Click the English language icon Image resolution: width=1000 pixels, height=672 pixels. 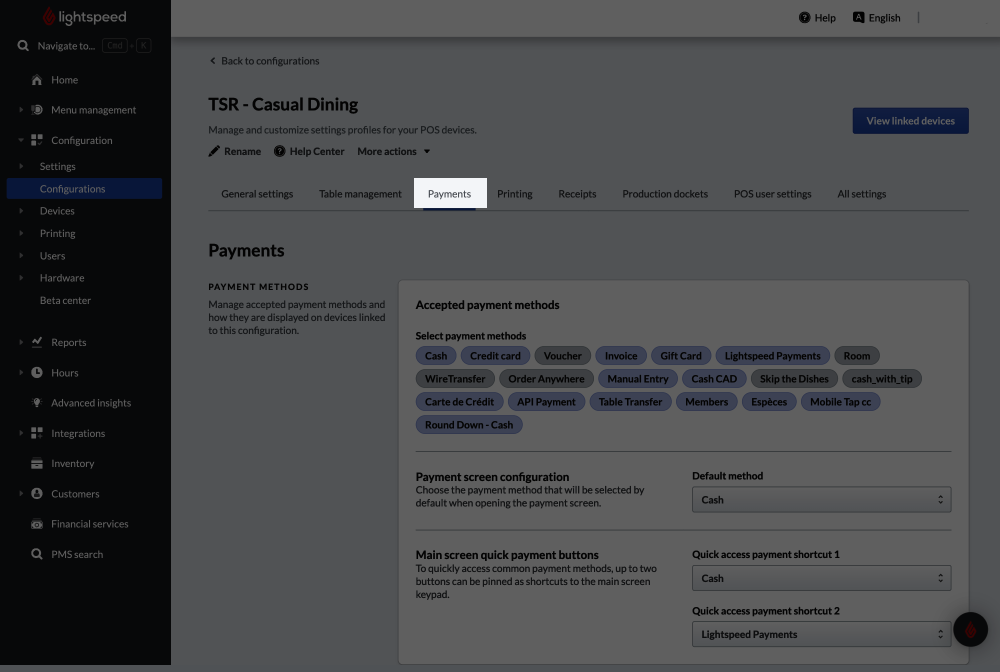(x=858, y=17)
